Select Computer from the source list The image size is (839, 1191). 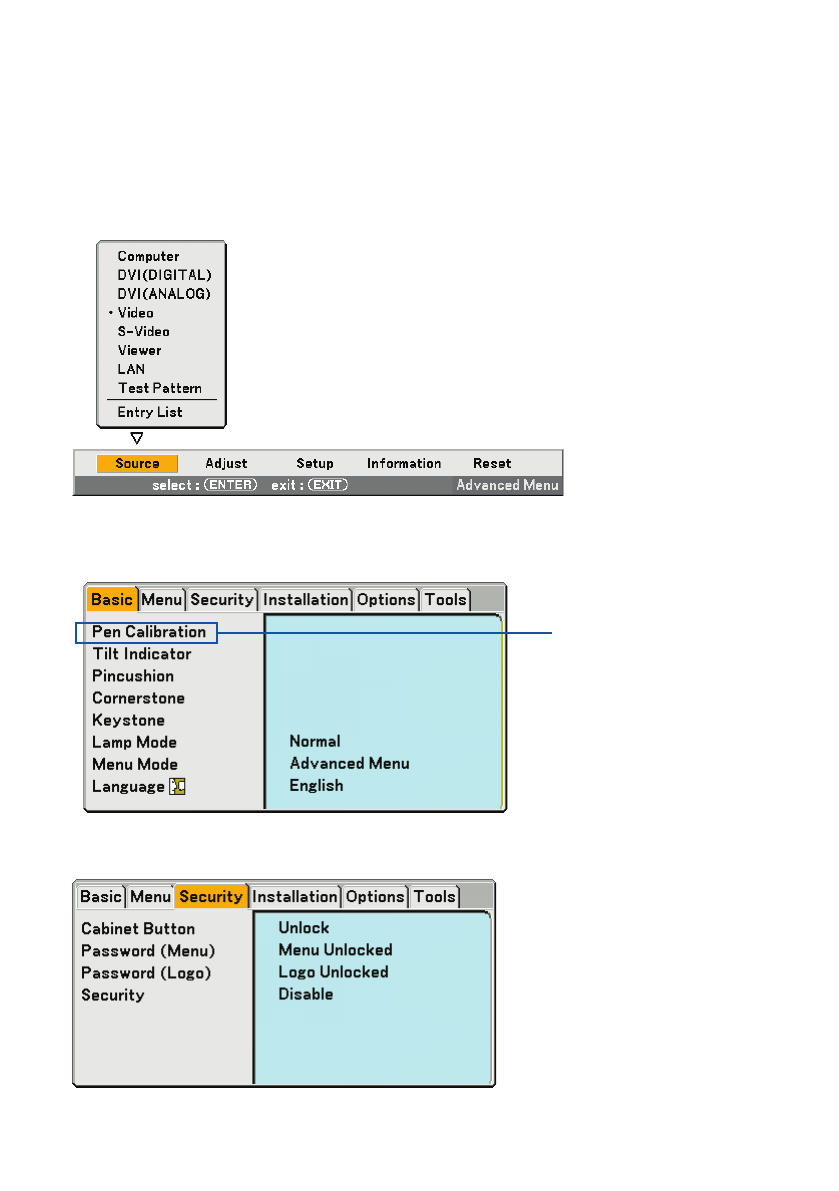coord(148,256)
